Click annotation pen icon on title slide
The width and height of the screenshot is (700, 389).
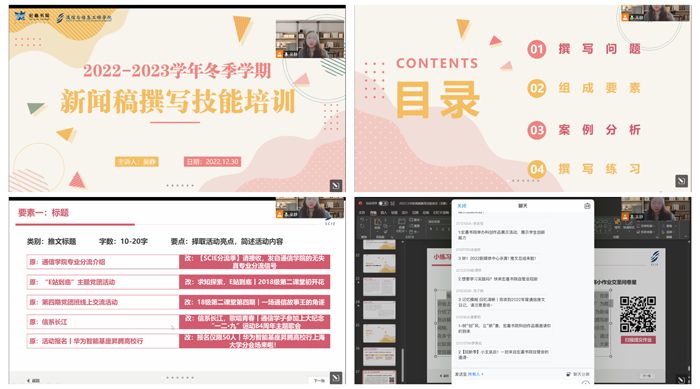tap(336, 185)
